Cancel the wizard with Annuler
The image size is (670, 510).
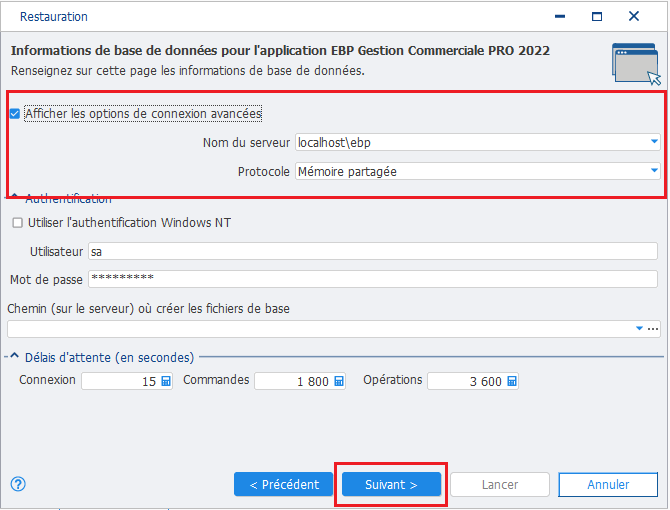pyautogui.click(x=608, y=484)
